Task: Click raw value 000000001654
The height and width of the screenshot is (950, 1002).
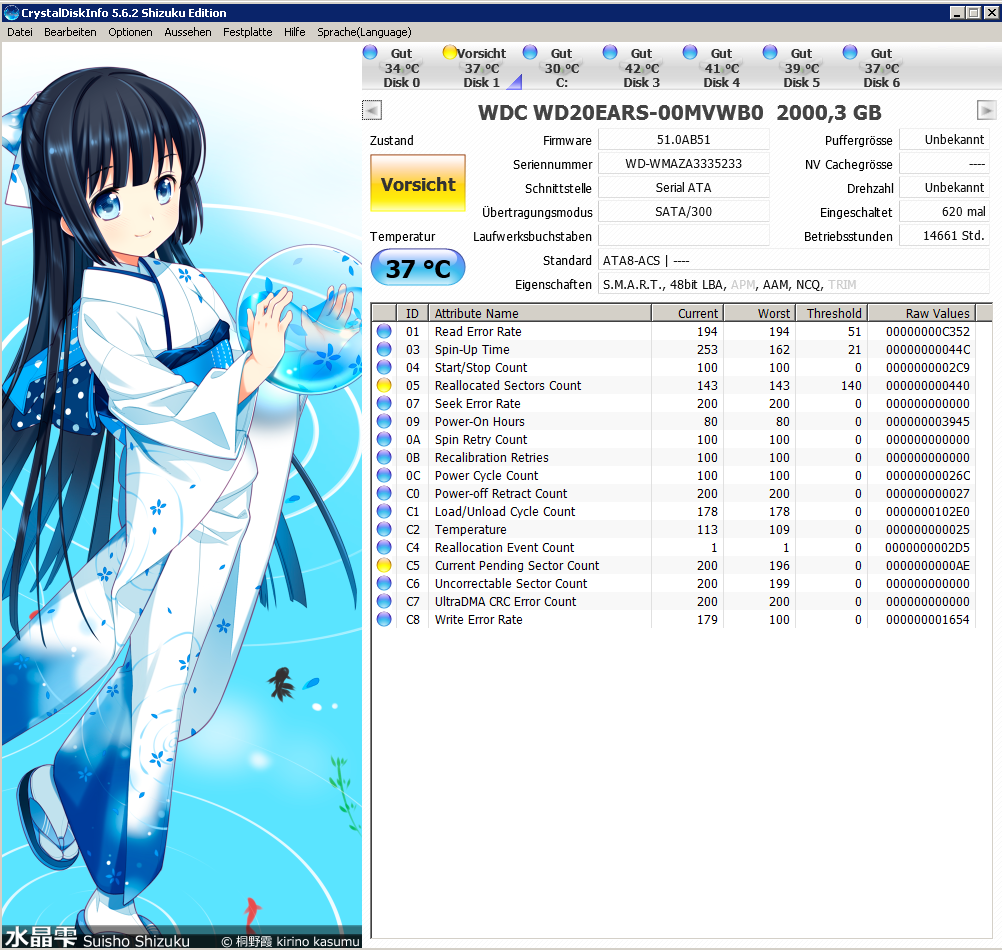Action: pyautogui.click(x=927, y=620)
